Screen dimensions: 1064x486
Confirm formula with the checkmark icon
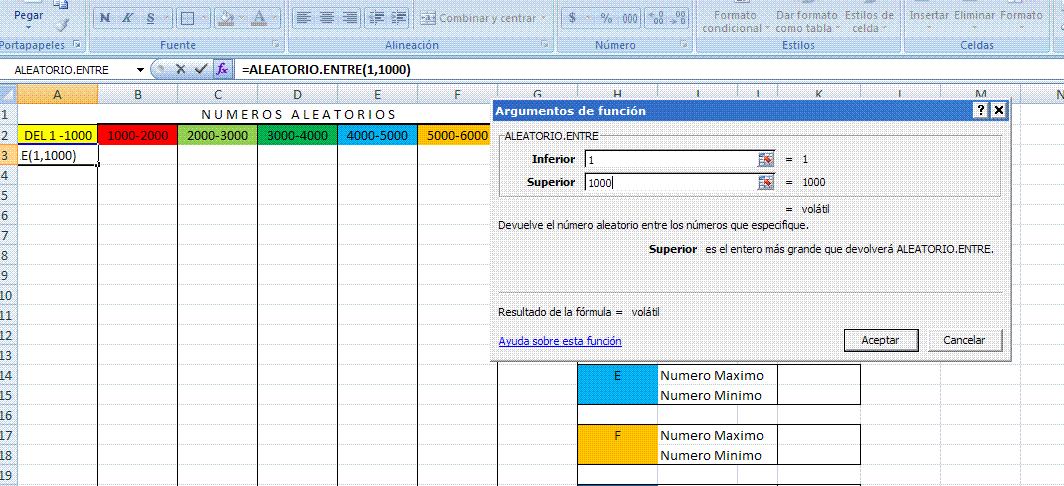coord(201,69)
